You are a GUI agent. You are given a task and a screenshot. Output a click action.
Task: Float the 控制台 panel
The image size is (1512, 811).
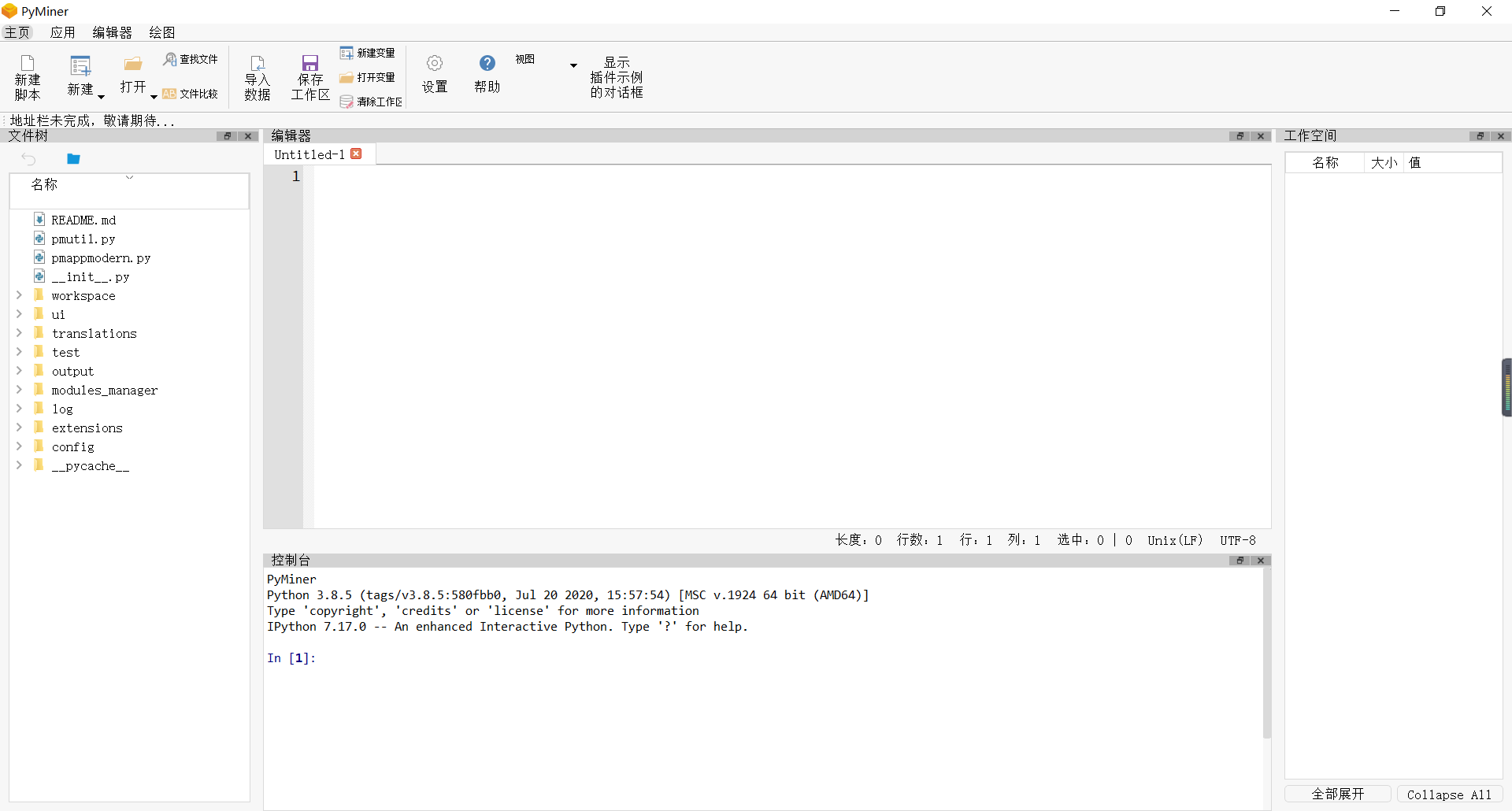pyautogui.click(x=1240, y=561)
